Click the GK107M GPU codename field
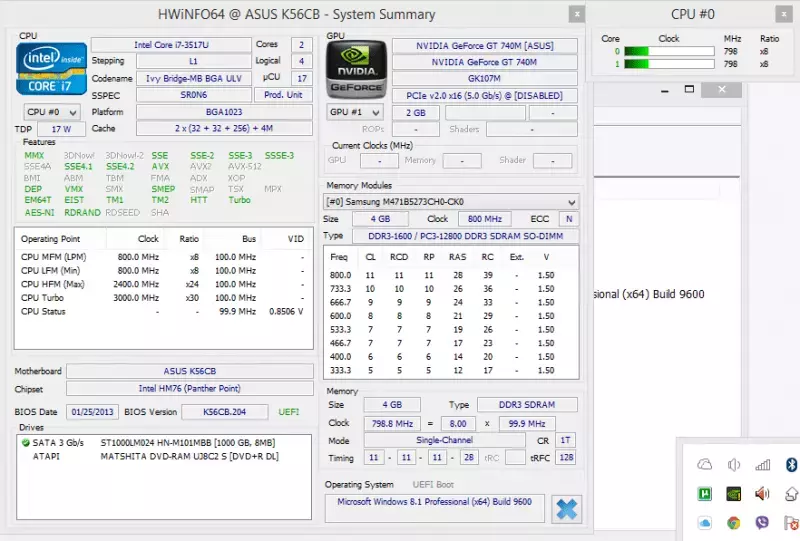Screen dimensions: 800x541 click(485, 79)
